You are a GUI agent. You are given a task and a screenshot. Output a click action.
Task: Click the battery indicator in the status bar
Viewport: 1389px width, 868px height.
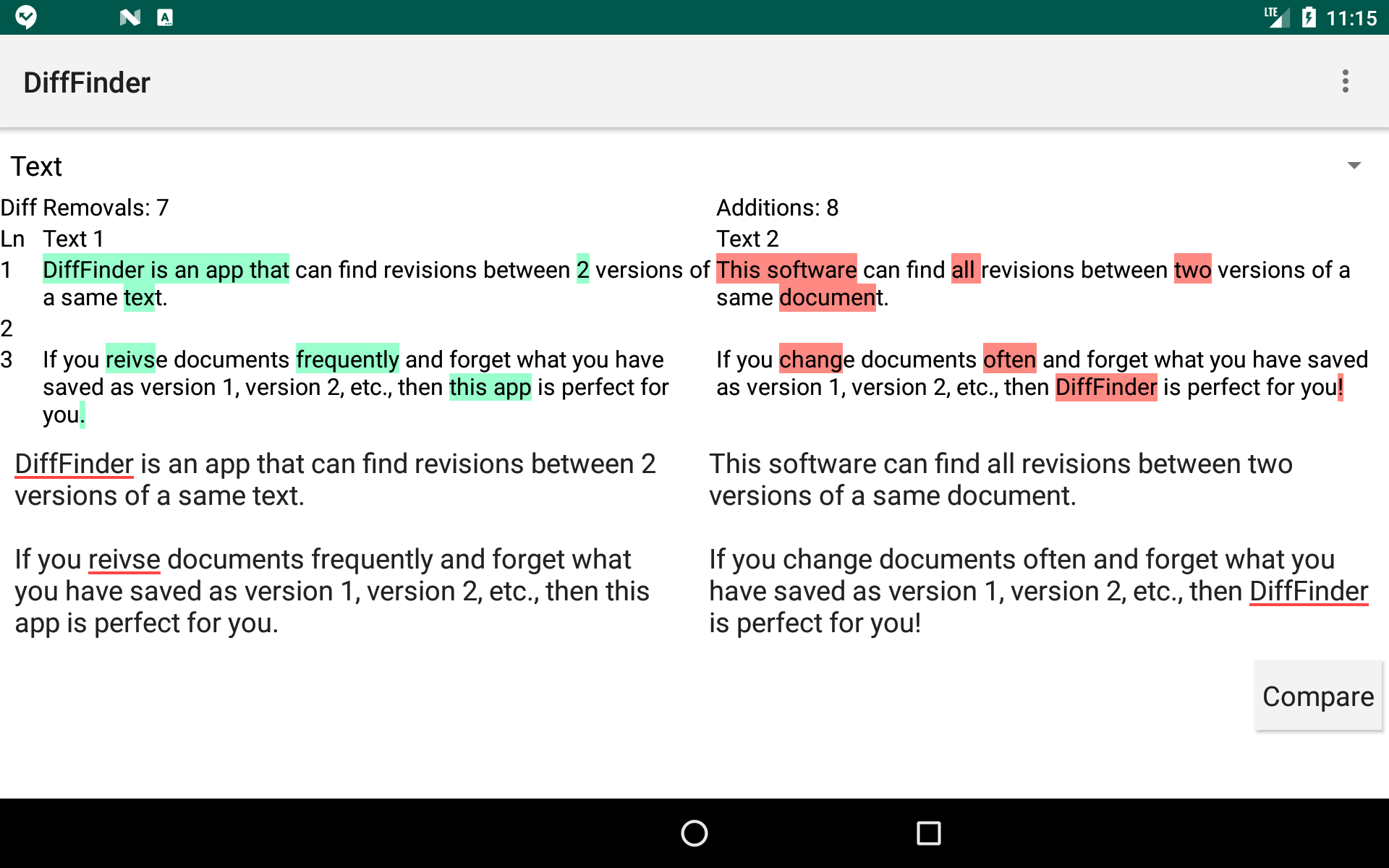coord(1311,17)
